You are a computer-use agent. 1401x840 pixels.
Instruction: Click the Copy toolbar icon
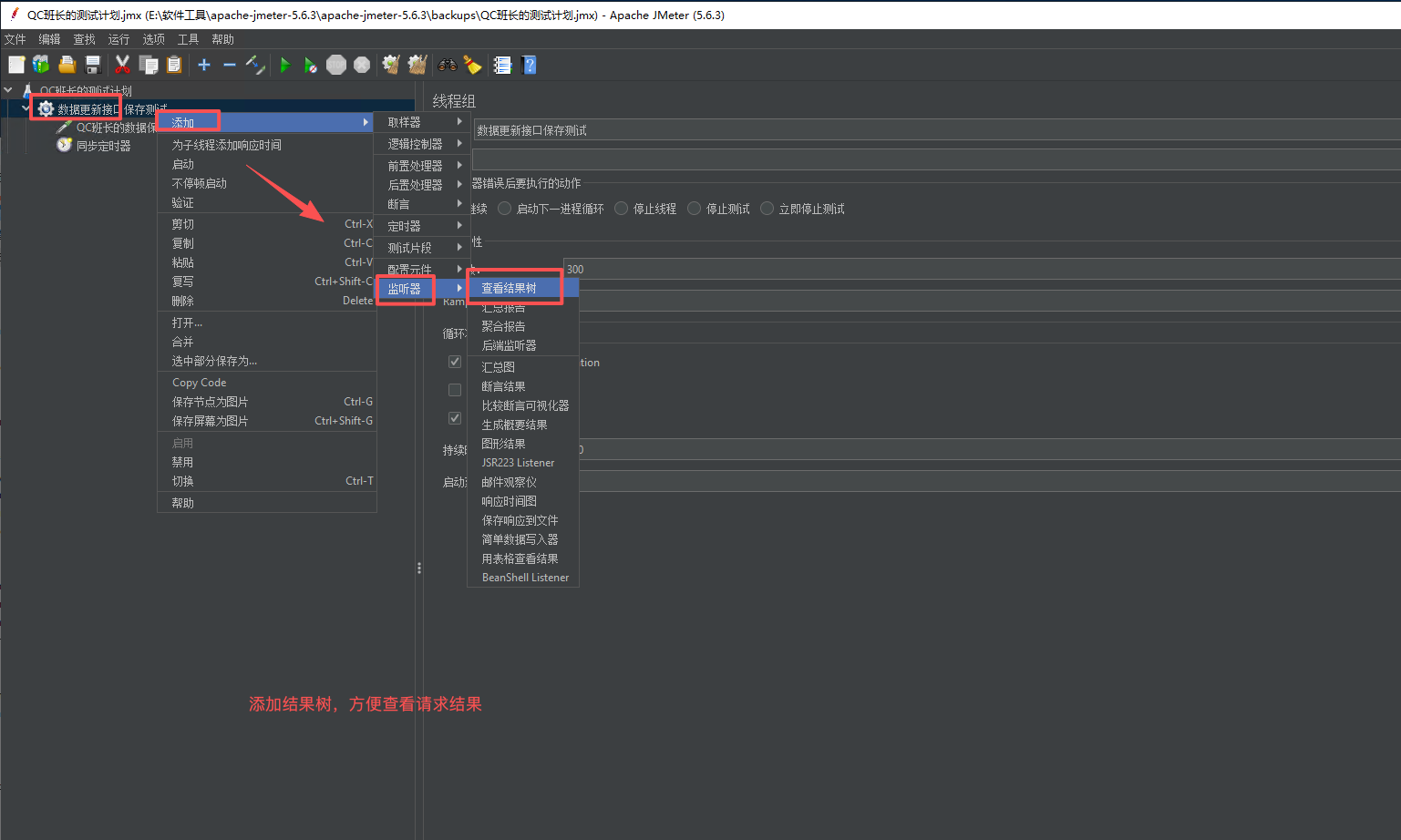click(149, 65)
